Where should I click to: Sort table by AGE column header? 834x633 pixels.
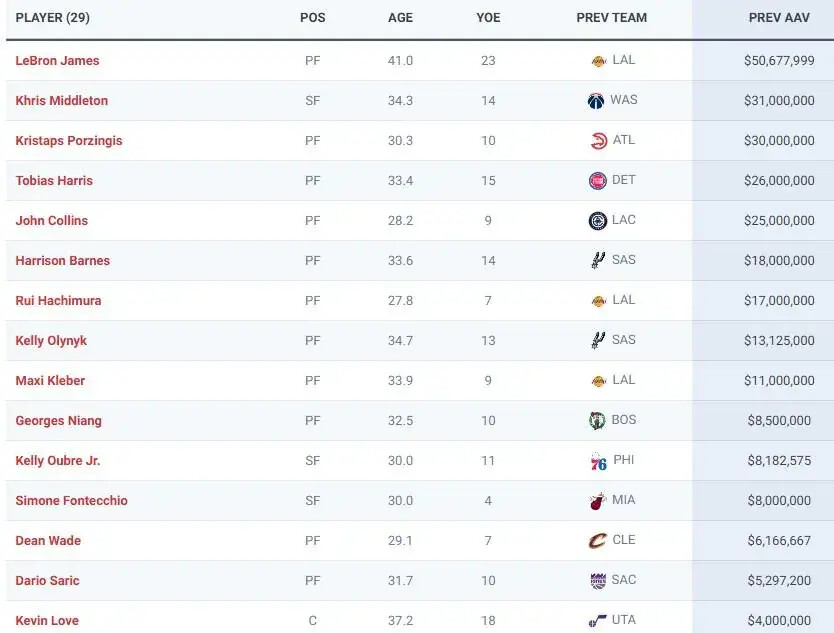point(400,18)
